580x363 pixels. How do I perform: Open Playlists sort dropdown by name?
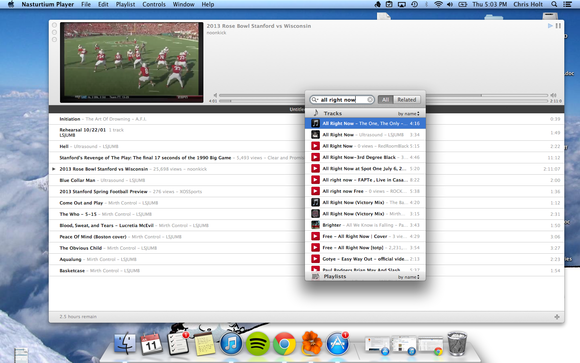(x=408, y=277)
